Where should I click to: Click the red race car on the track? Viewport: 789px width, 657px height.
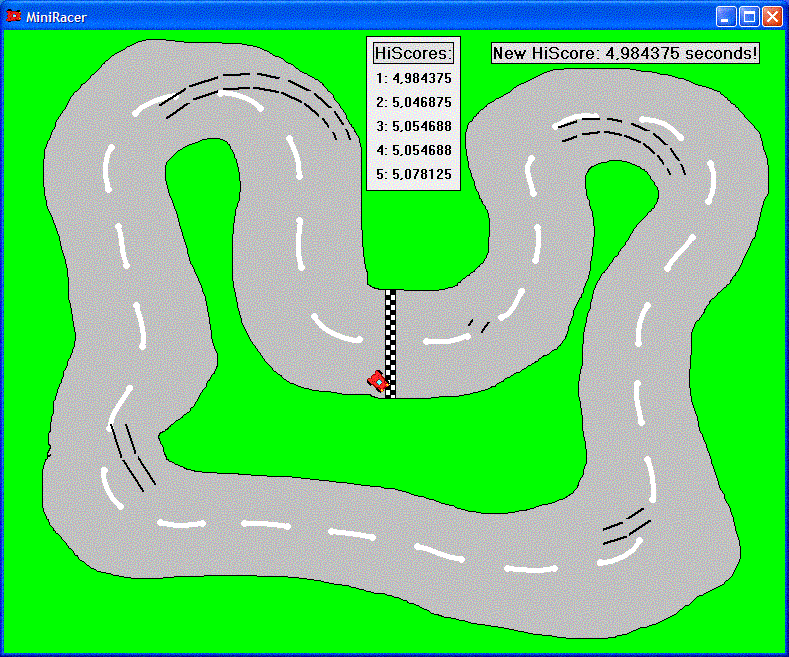point(378,381)
